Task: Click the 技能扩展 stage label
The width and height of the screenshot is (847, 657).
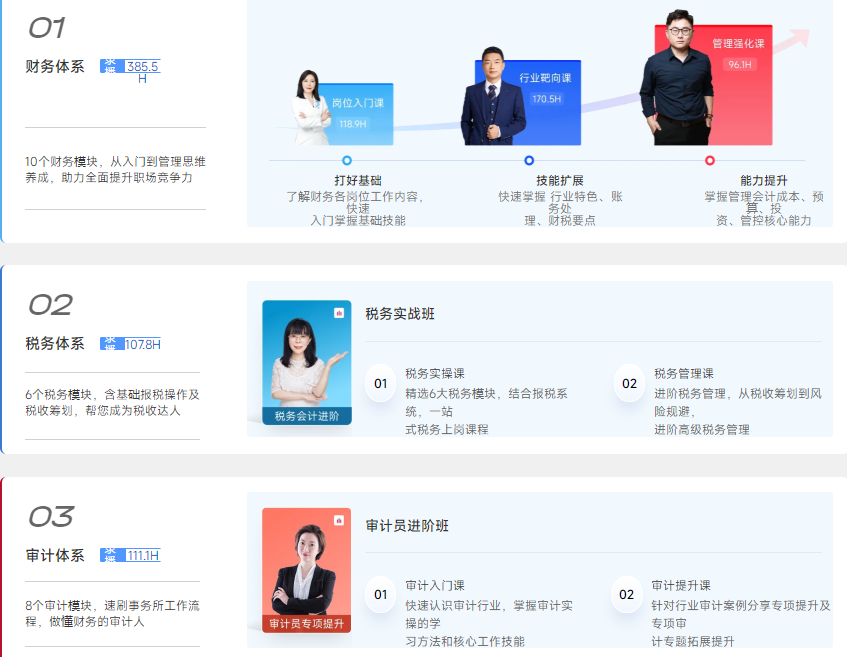Action: (x=560, y=180)
